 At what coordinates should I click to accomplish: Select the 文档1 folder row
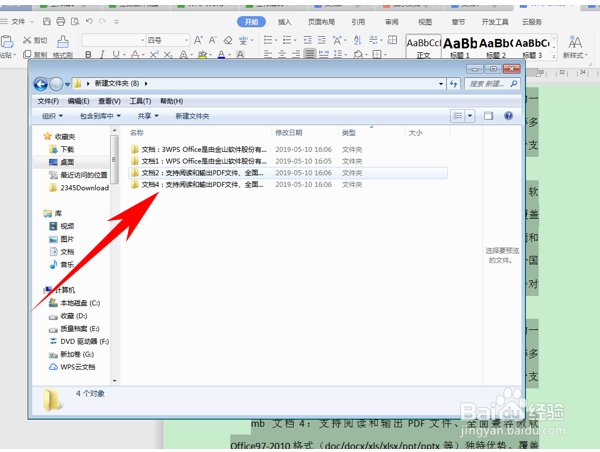coord(288,161)
